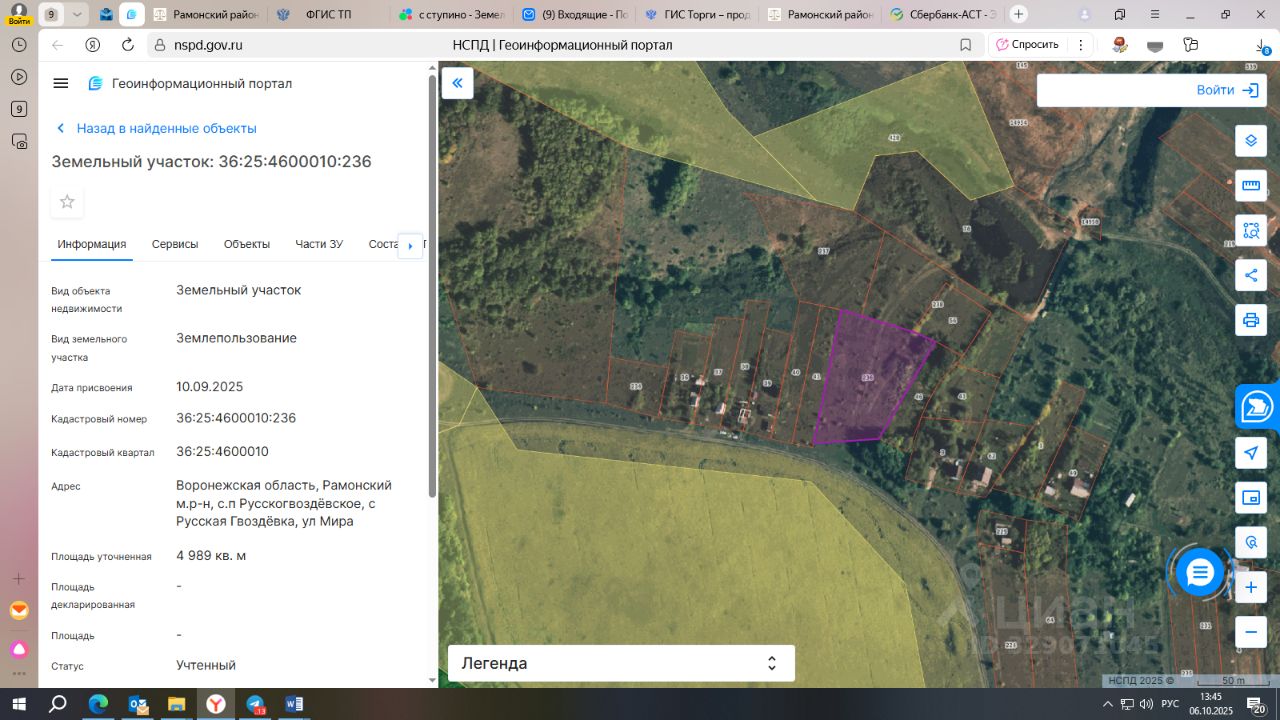
Task: Click the Спросить assistant button
Action: click(1026, 45)
